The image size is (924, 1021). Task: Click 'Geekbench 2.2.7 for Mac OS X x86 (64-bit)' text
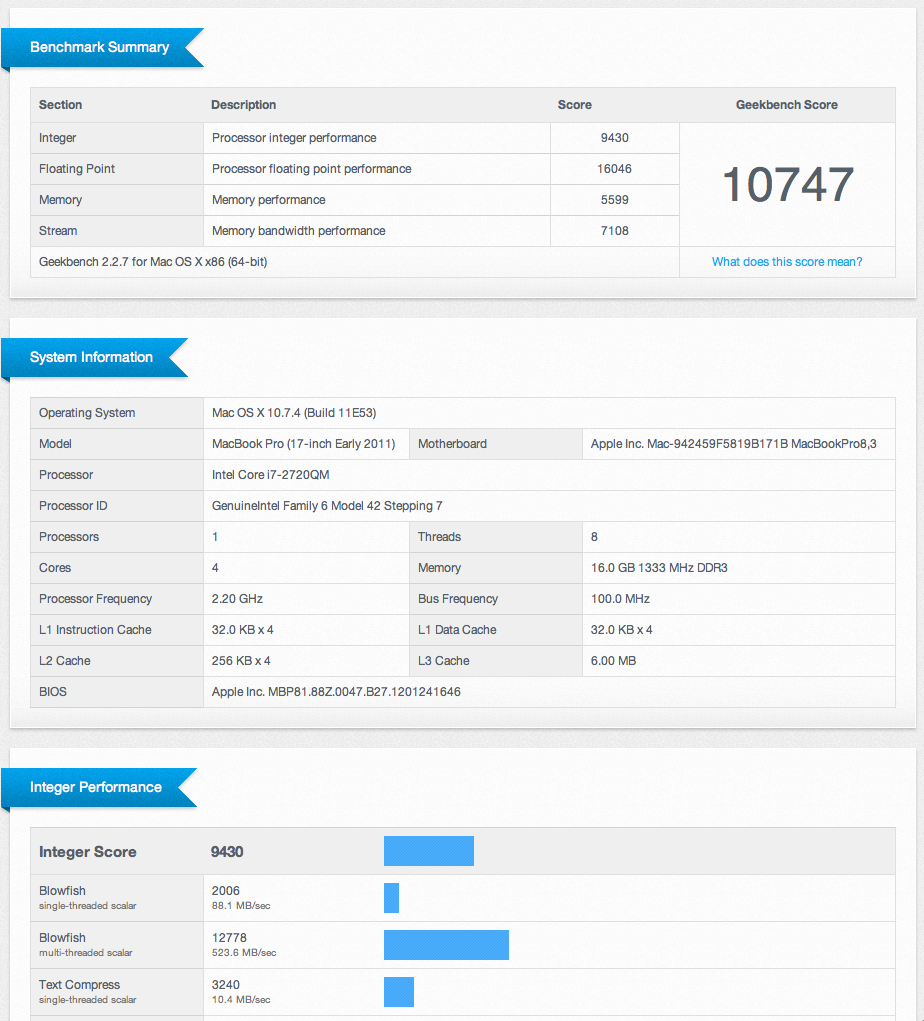click(153, 262)
